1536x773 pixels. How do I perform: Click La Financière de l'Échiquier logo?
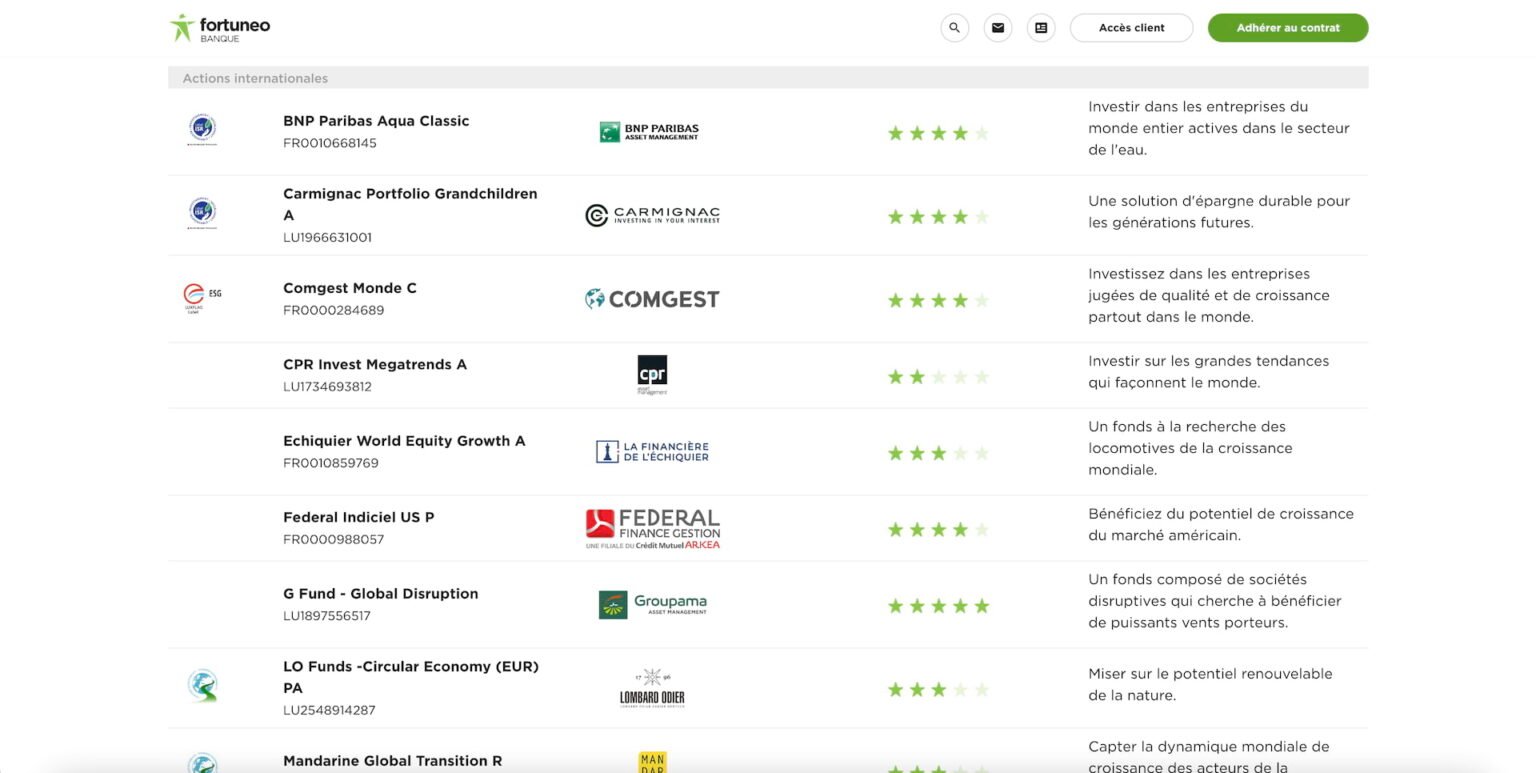(652, 452)
